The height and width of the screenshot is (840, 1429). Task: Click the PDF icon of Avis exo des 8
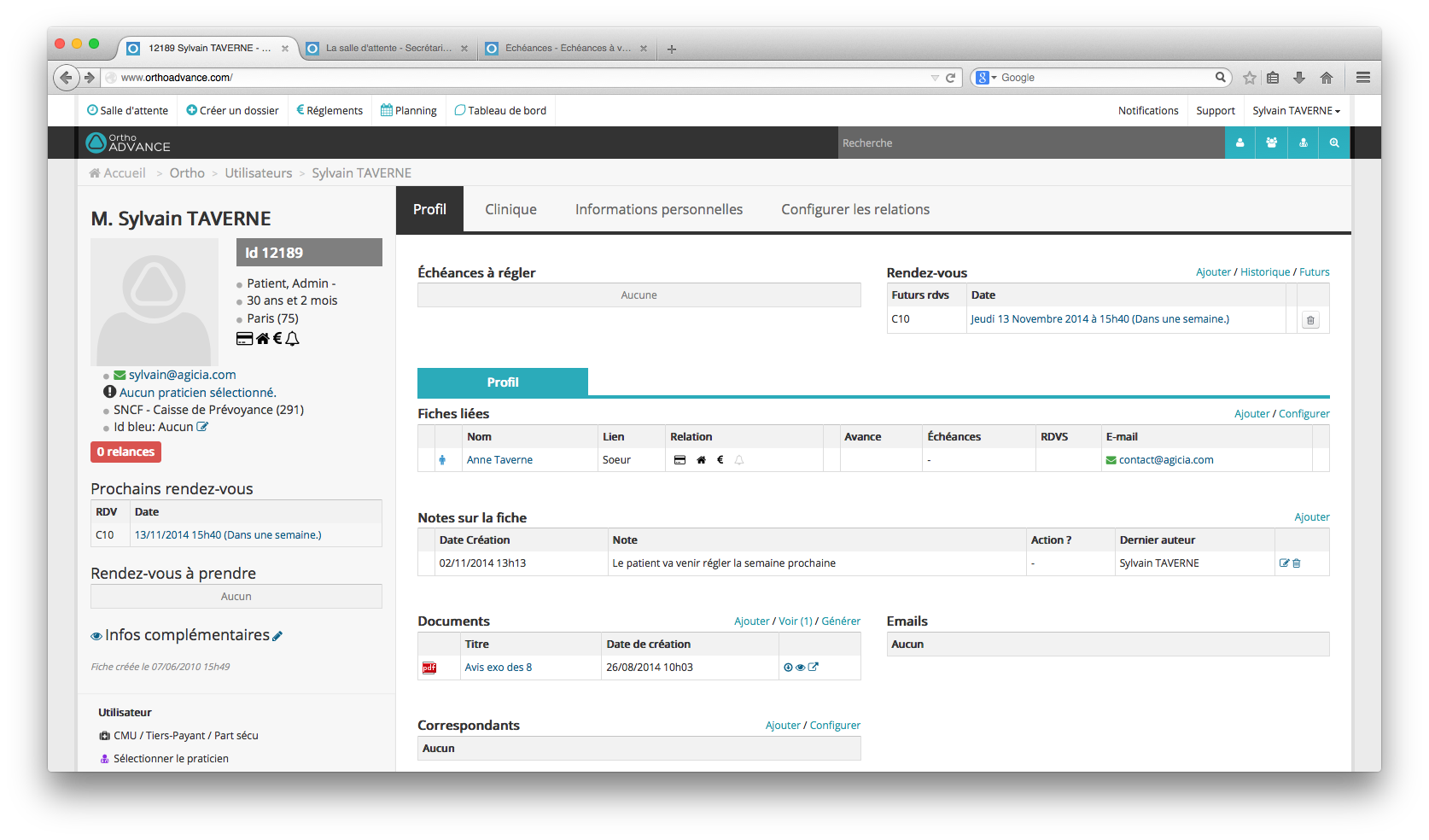(429, 668)
